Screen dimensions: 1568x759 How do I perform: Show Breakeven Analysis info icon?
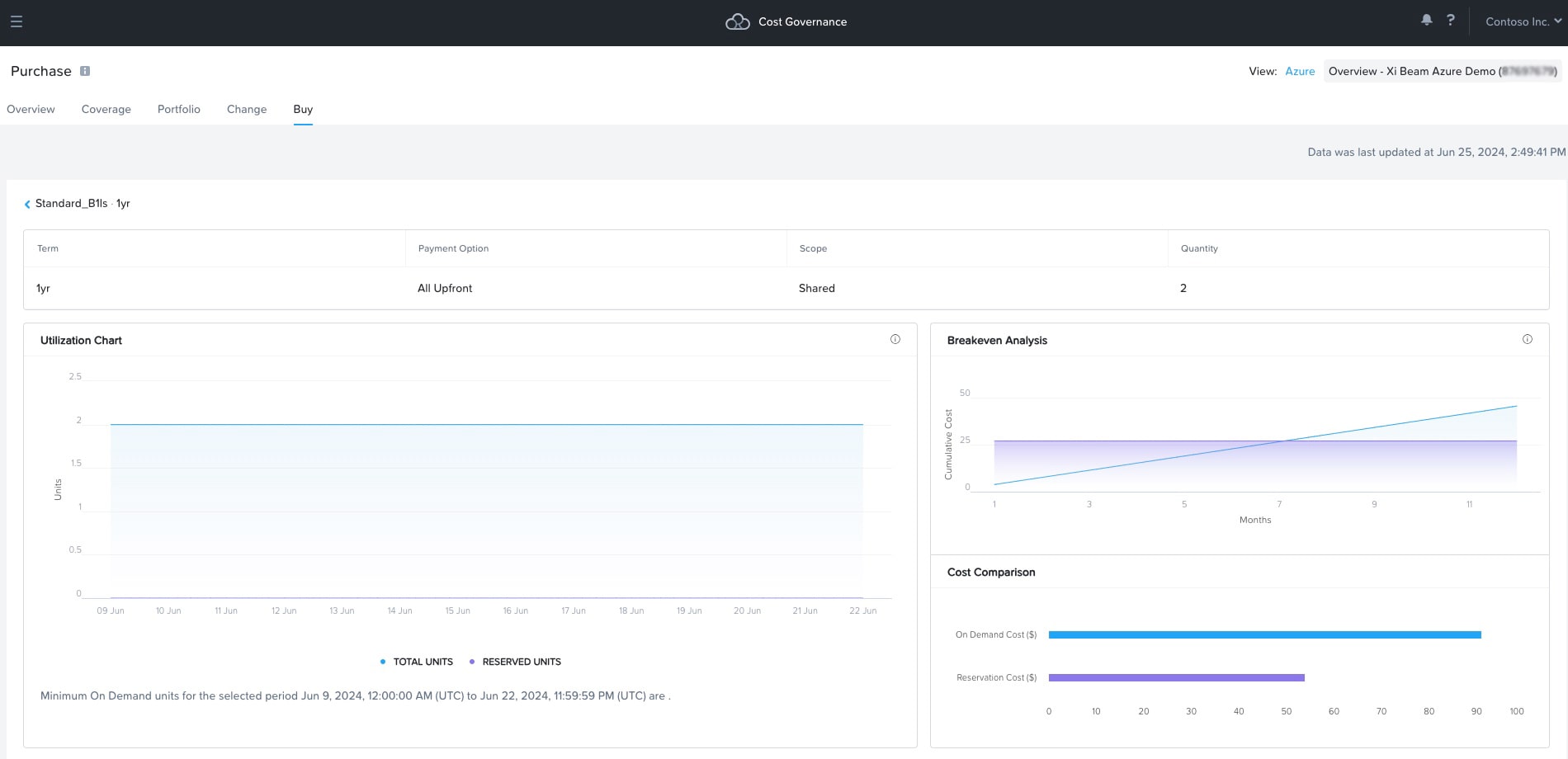[1527, 339]
